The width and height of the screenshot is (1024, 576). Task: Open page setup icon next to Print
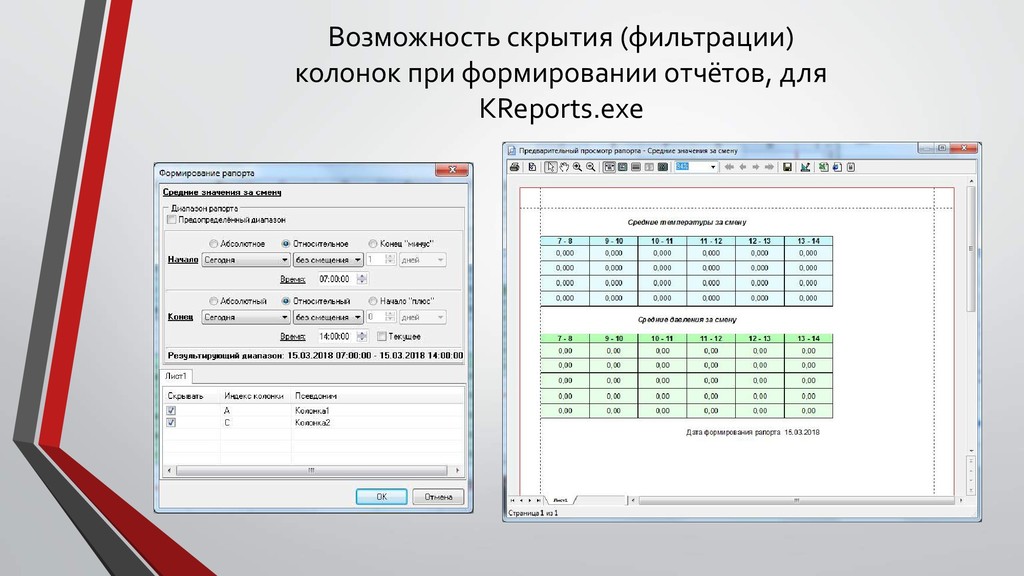tap(532, 167)
